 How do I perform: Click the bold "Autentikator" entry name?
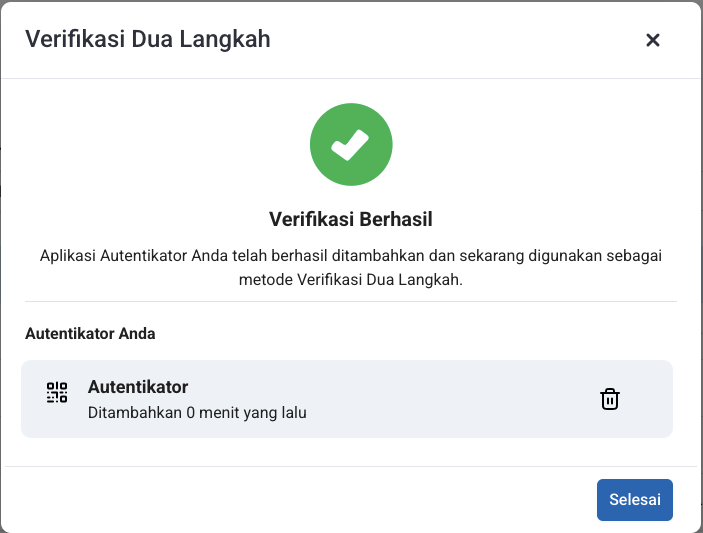(138, 387)
